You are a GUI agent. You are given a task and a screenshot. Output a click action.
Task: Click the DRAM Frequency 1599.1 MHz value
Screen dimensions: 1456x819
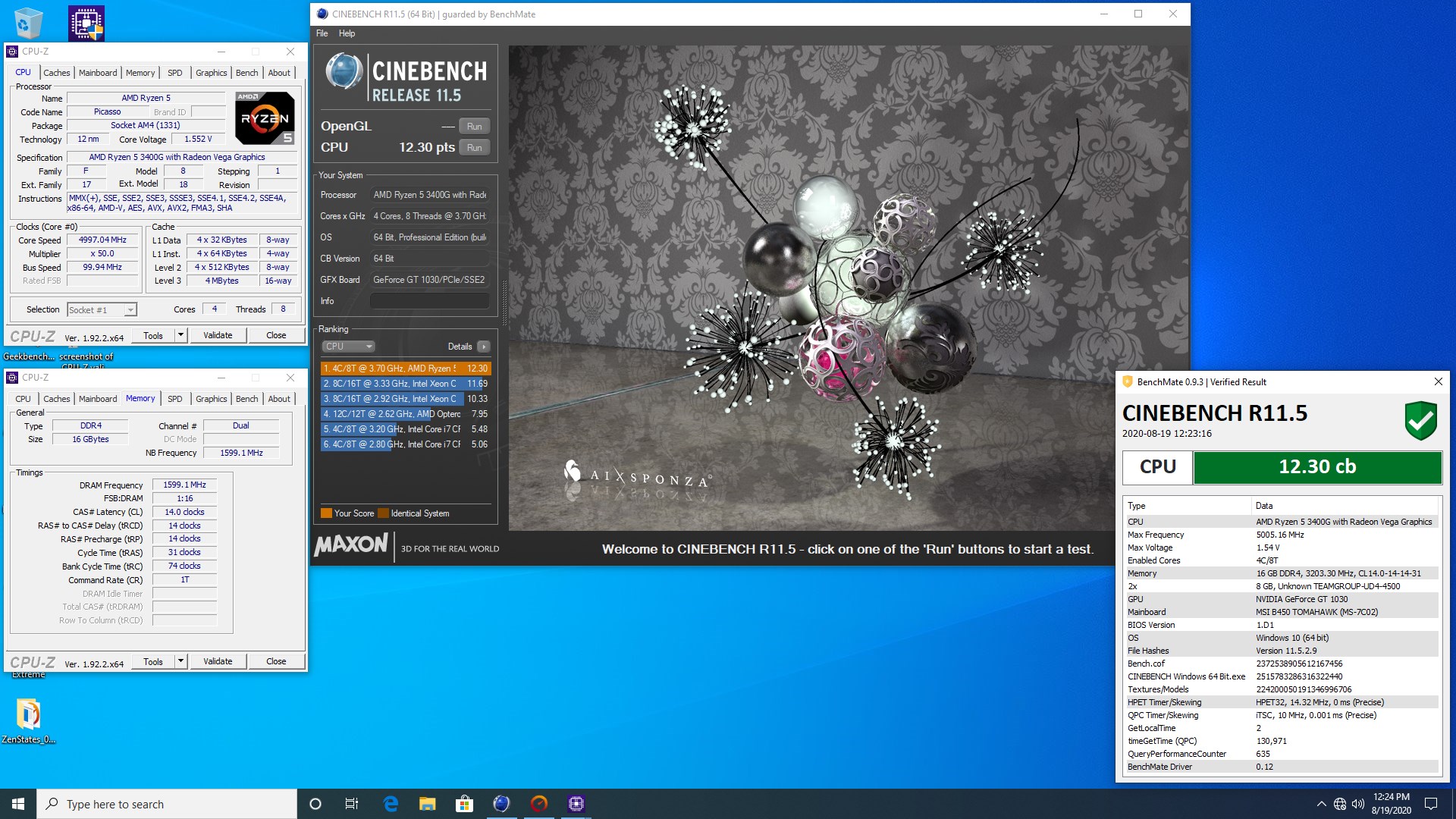pos(184,485)
